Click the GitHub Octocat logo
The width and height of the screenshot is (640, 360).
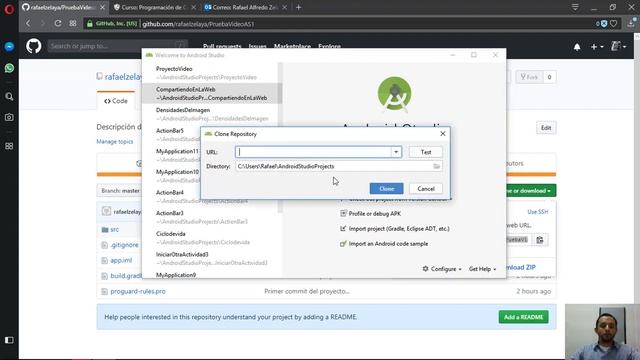click(34, 46)
